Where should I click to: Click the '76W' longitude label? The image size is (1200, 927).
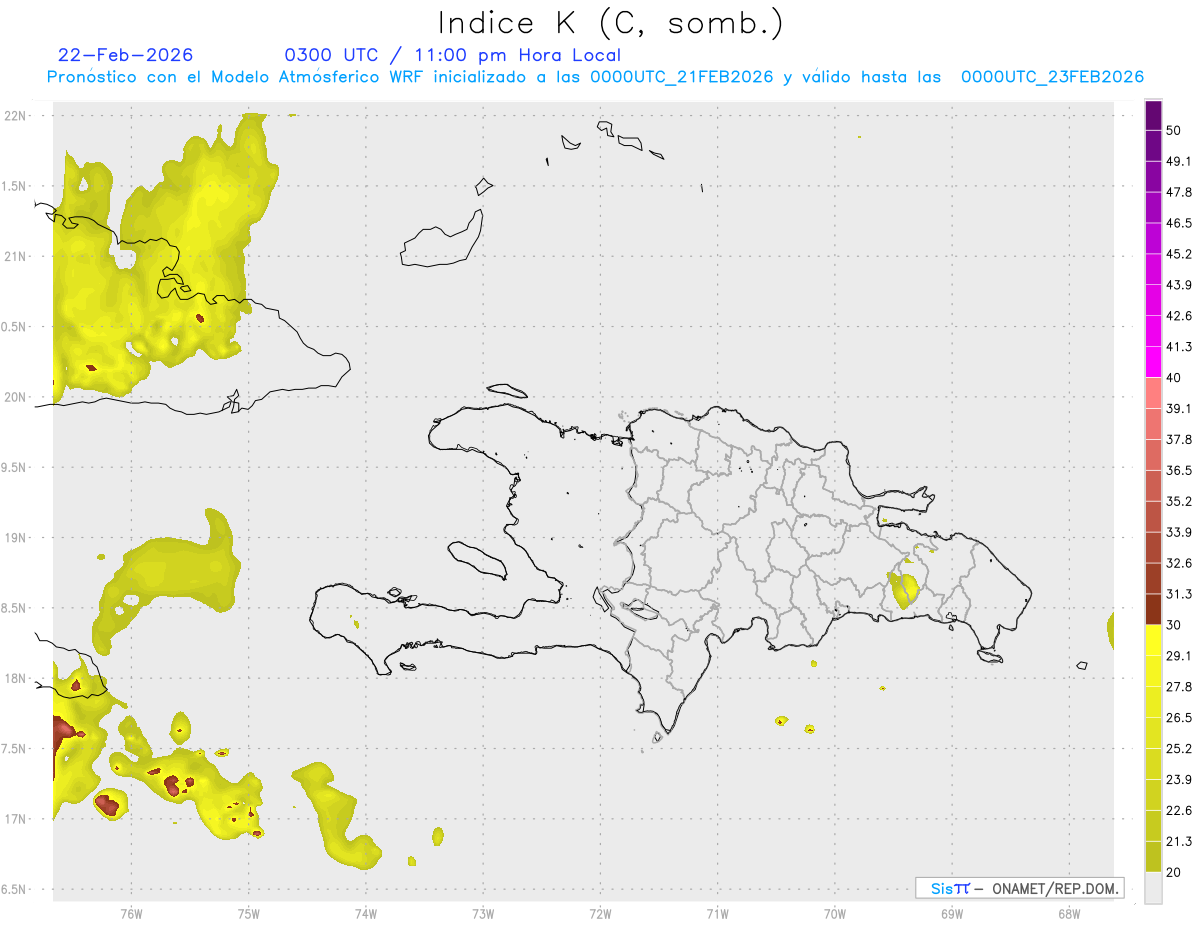pos(131,913)
